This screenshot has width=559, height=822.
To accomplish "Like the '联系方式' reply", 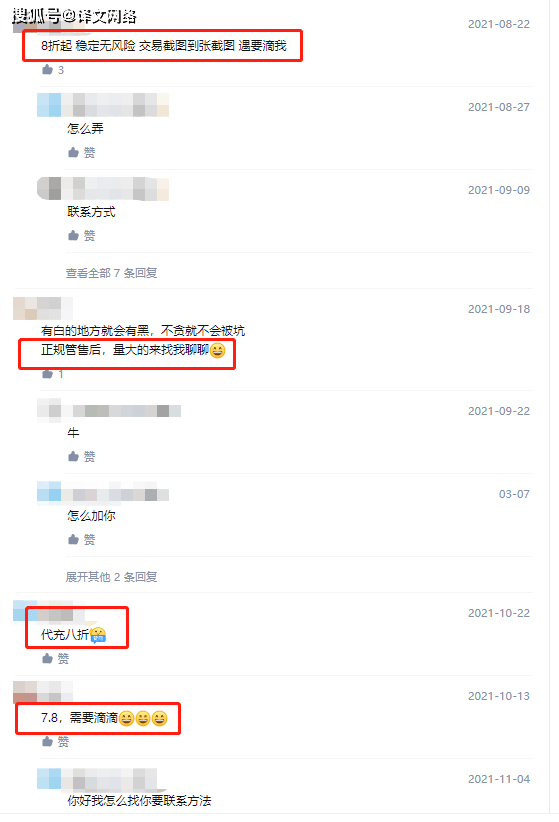I will pyautogui.click(x=81, y=235).
